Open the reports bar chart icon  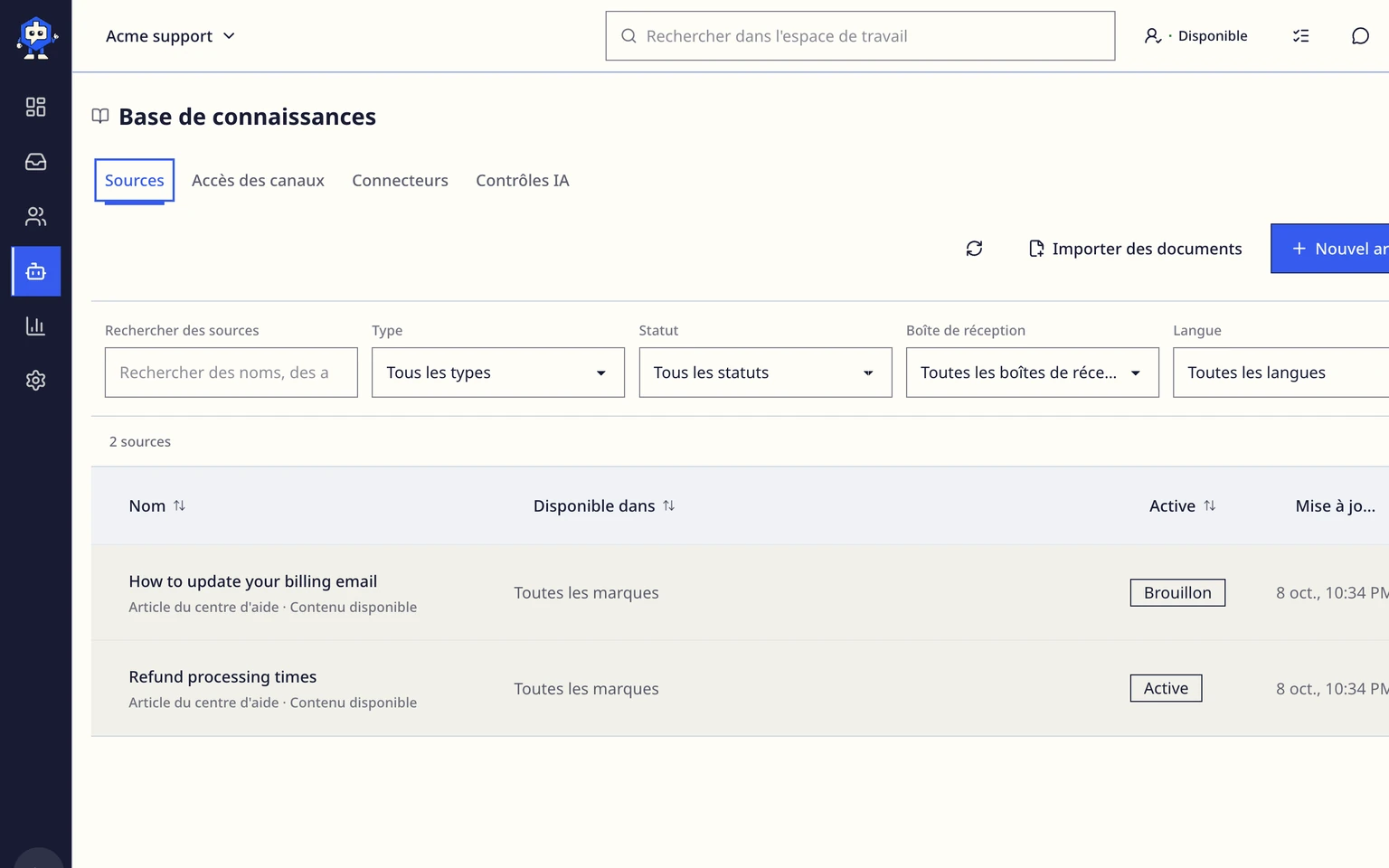pos(36,326)
